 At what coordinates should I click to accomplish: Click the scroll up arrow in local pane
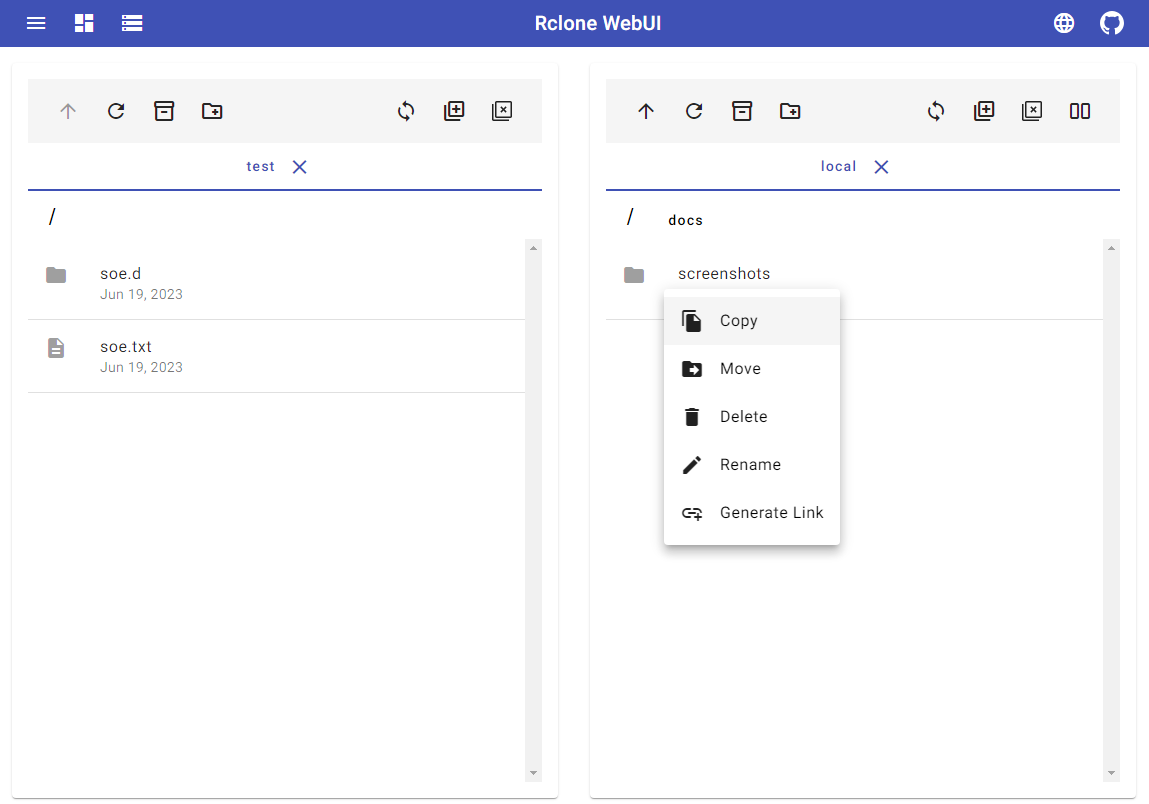pyautogui.click(x=1112, y=248)
